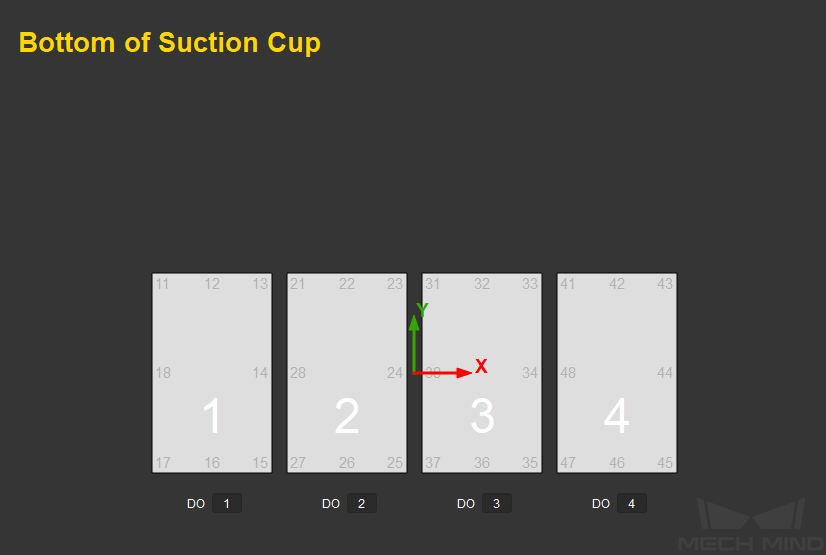Image resolution: width=826 pixels, height=555 pixels.
Task: Click edge-corner point 11 on section 1
Action: (162, 284)
